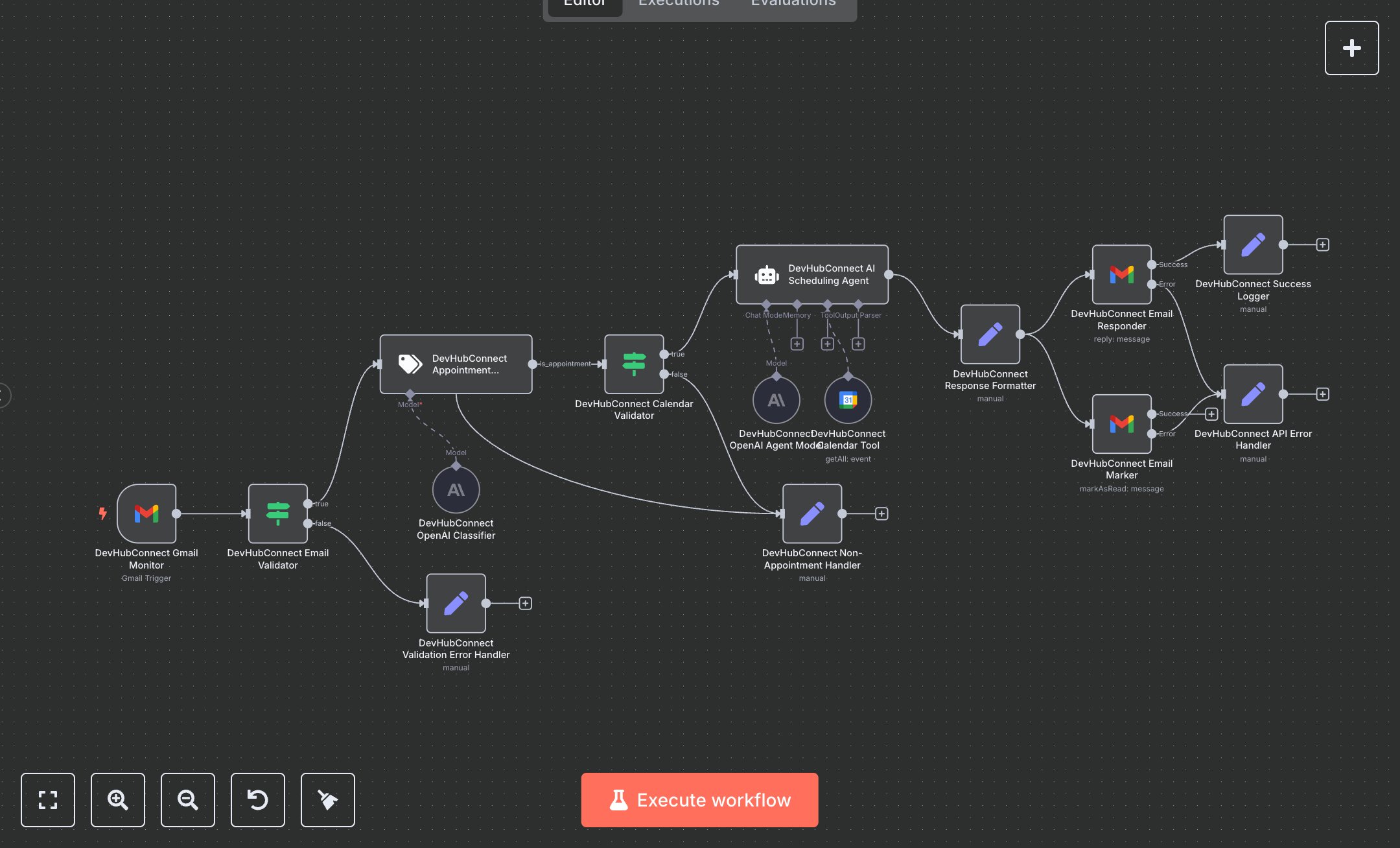This screenshot has width=1400, height=848.
Task: Add sub-node under agent Memory connector
Action: point(797,344)
